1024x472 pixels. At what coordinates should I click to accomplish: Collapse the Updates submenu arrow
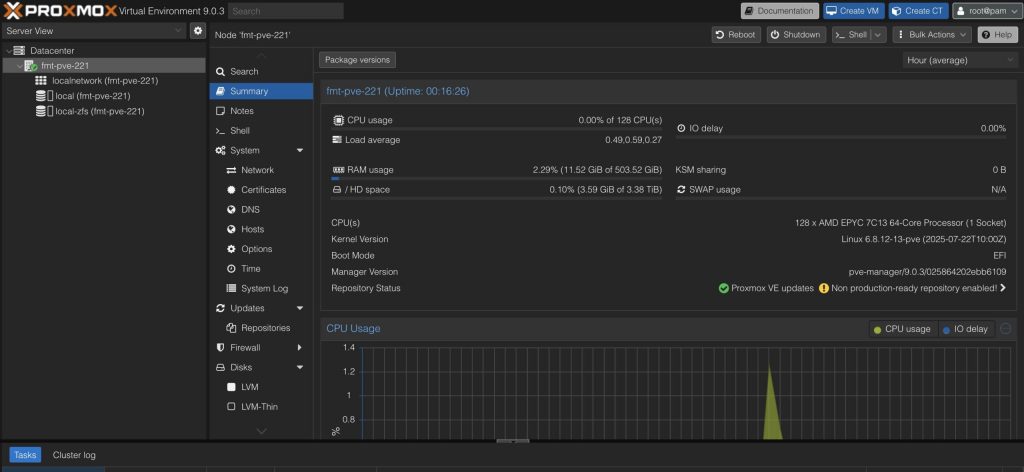300,308
